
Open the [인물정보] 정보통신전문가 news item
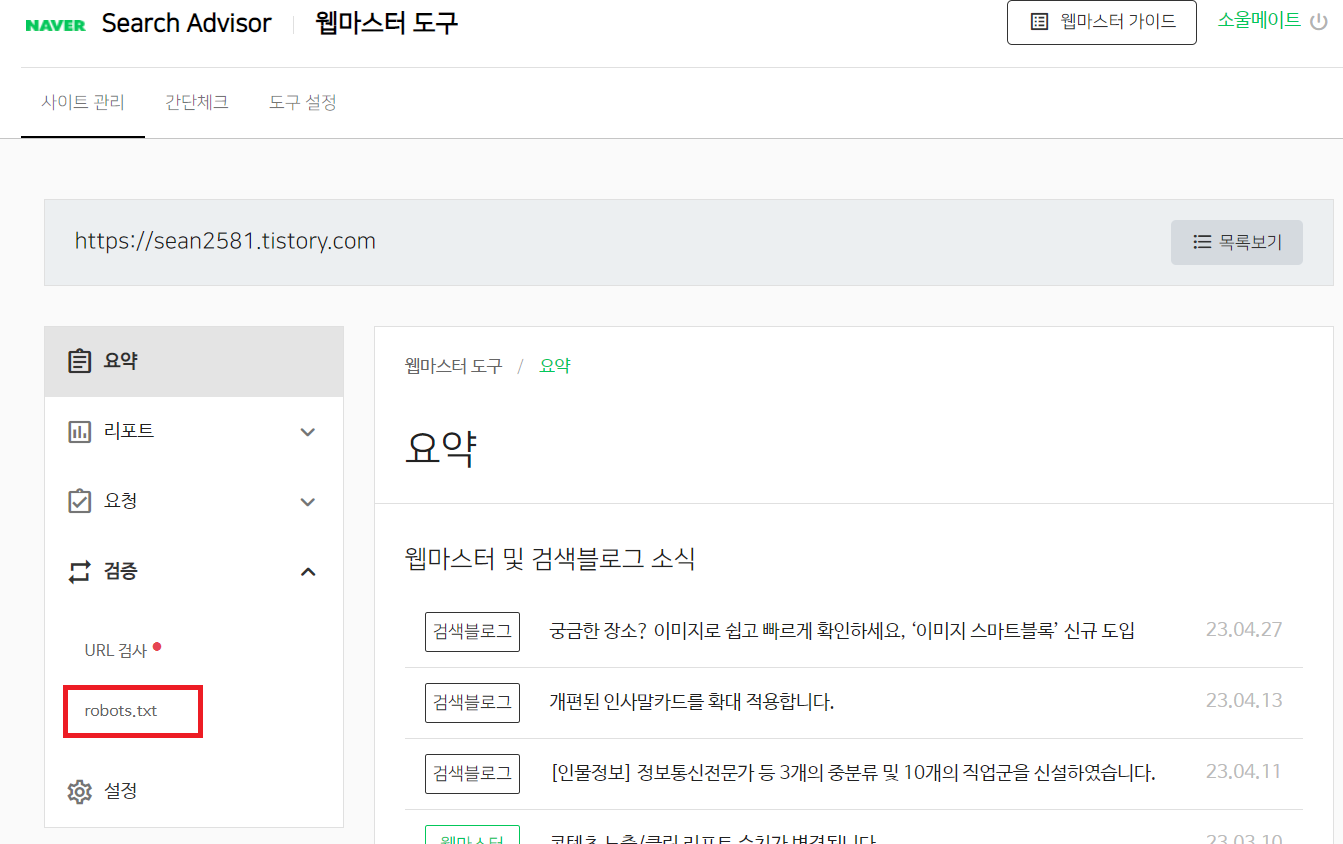click(x=853, y=773)
